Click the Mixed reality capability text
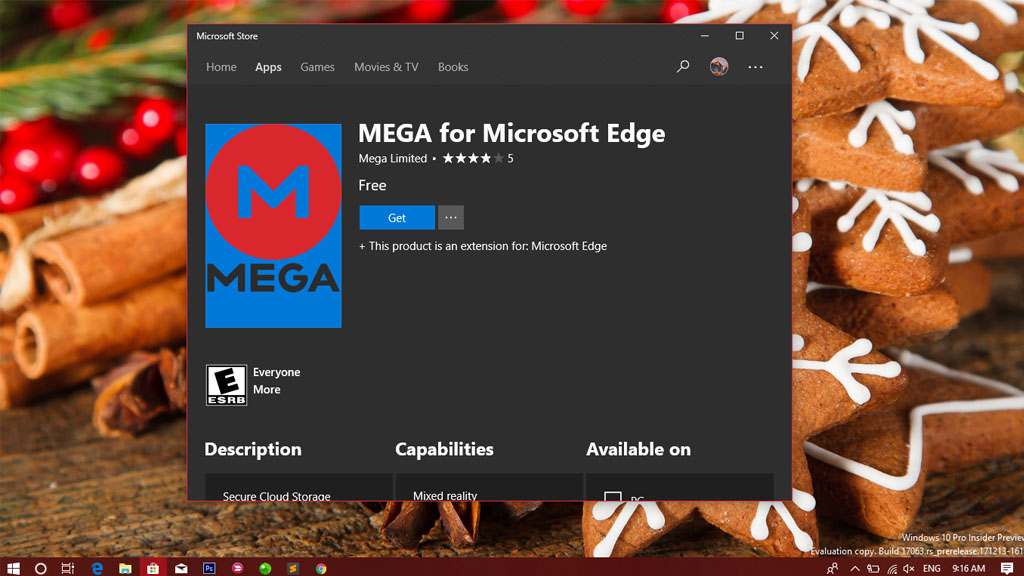The height and width of the screenshot is (576, 1024). point(445,495)
